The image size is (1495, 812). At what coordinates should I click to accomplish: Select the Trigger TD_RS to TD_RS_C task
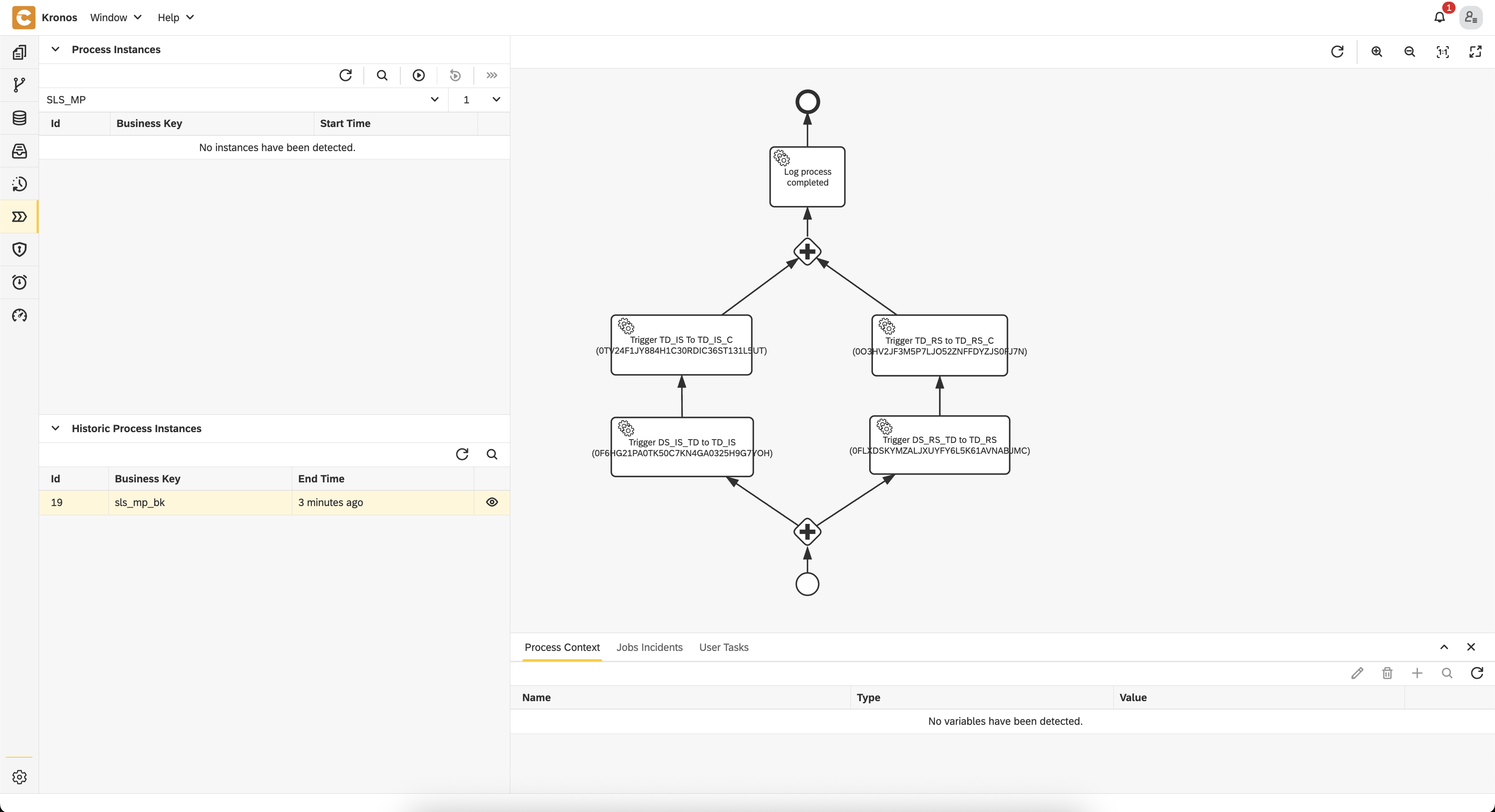click(940, 346)
